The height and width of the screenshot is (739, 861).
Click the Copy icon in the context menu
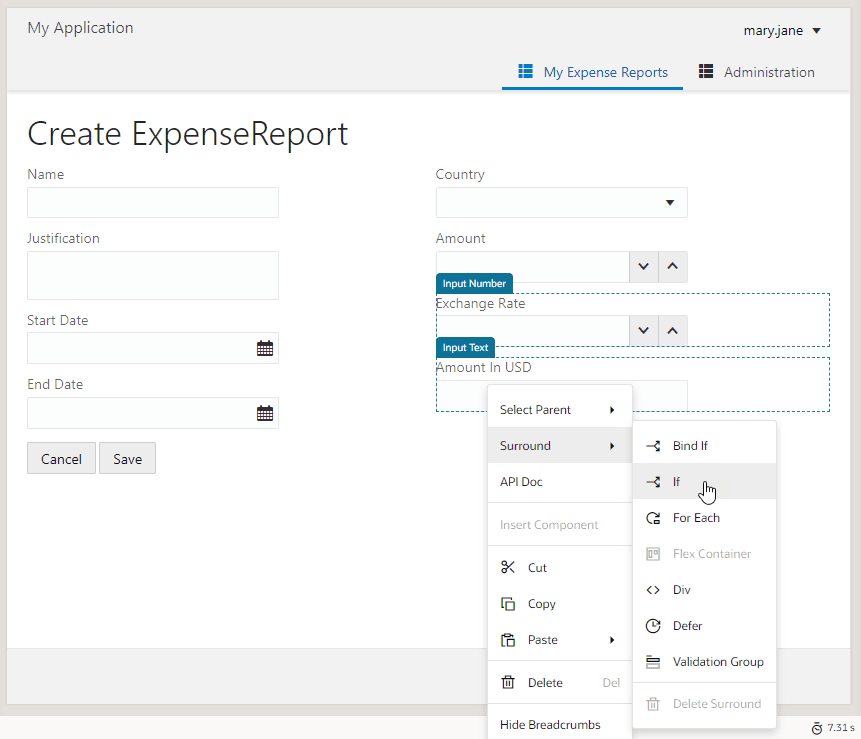pyautogui.click(x=508, y=603)
